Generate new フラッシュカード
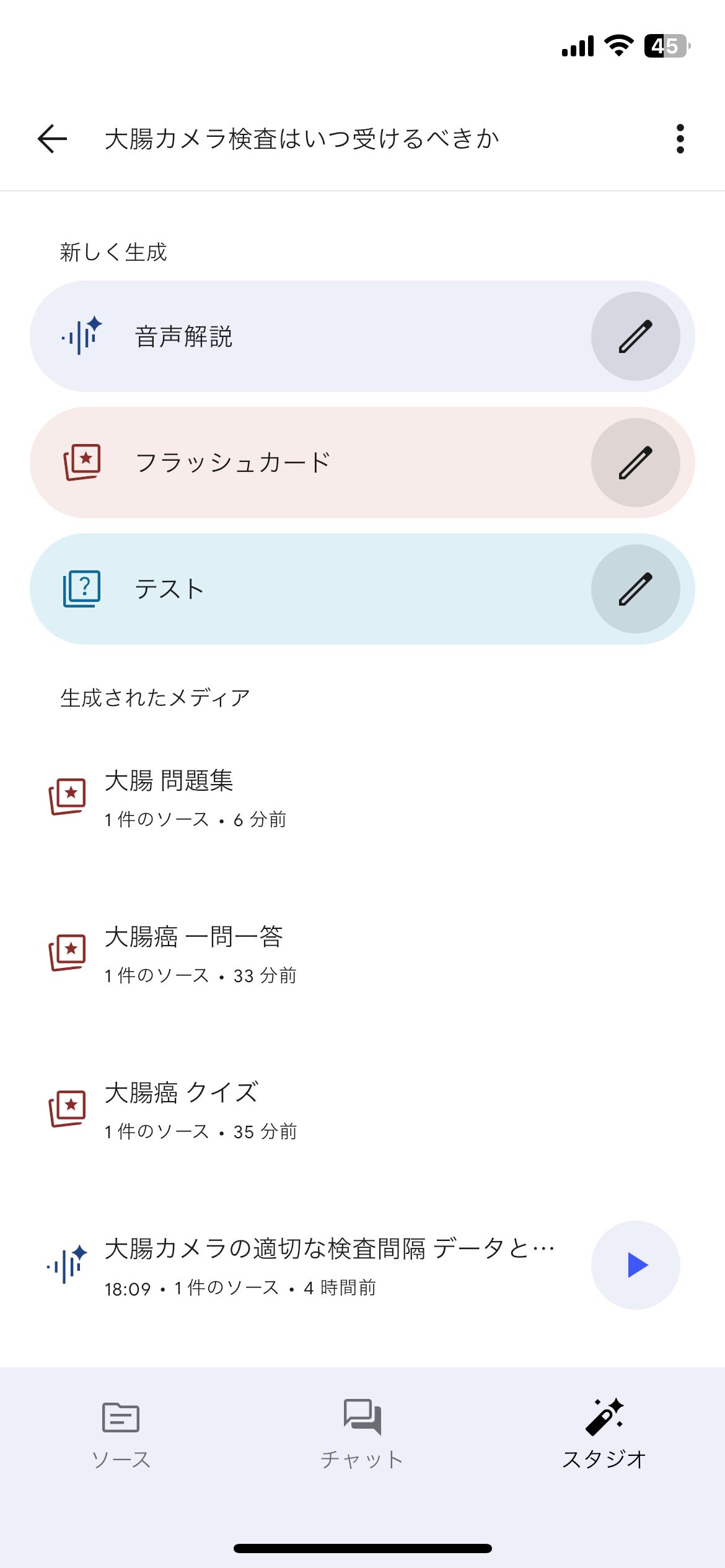725x1568 pixels. (x=310, y=463)
